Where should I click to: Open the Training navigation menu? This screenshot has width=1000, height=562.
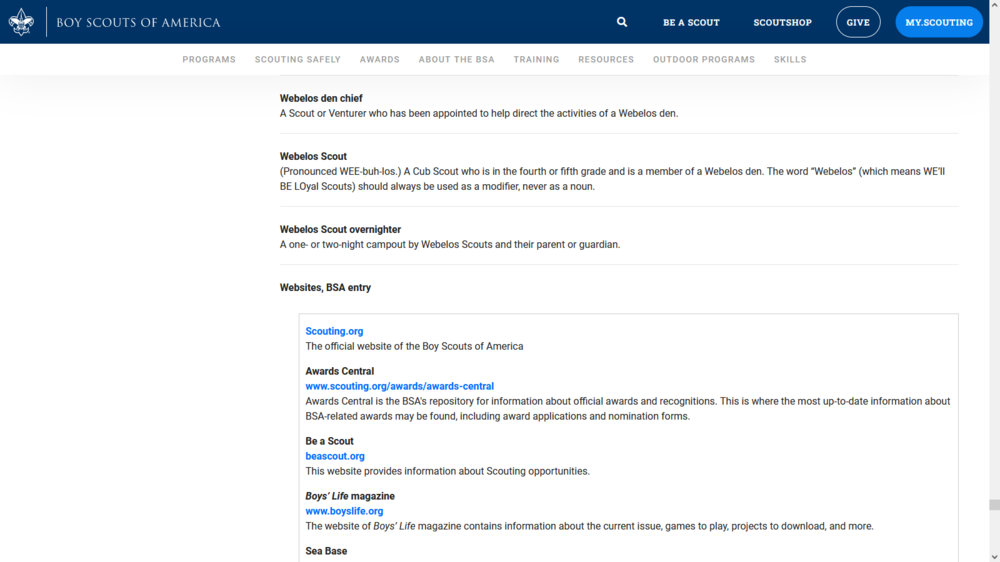pyautogui.click(x=536, y=60)
